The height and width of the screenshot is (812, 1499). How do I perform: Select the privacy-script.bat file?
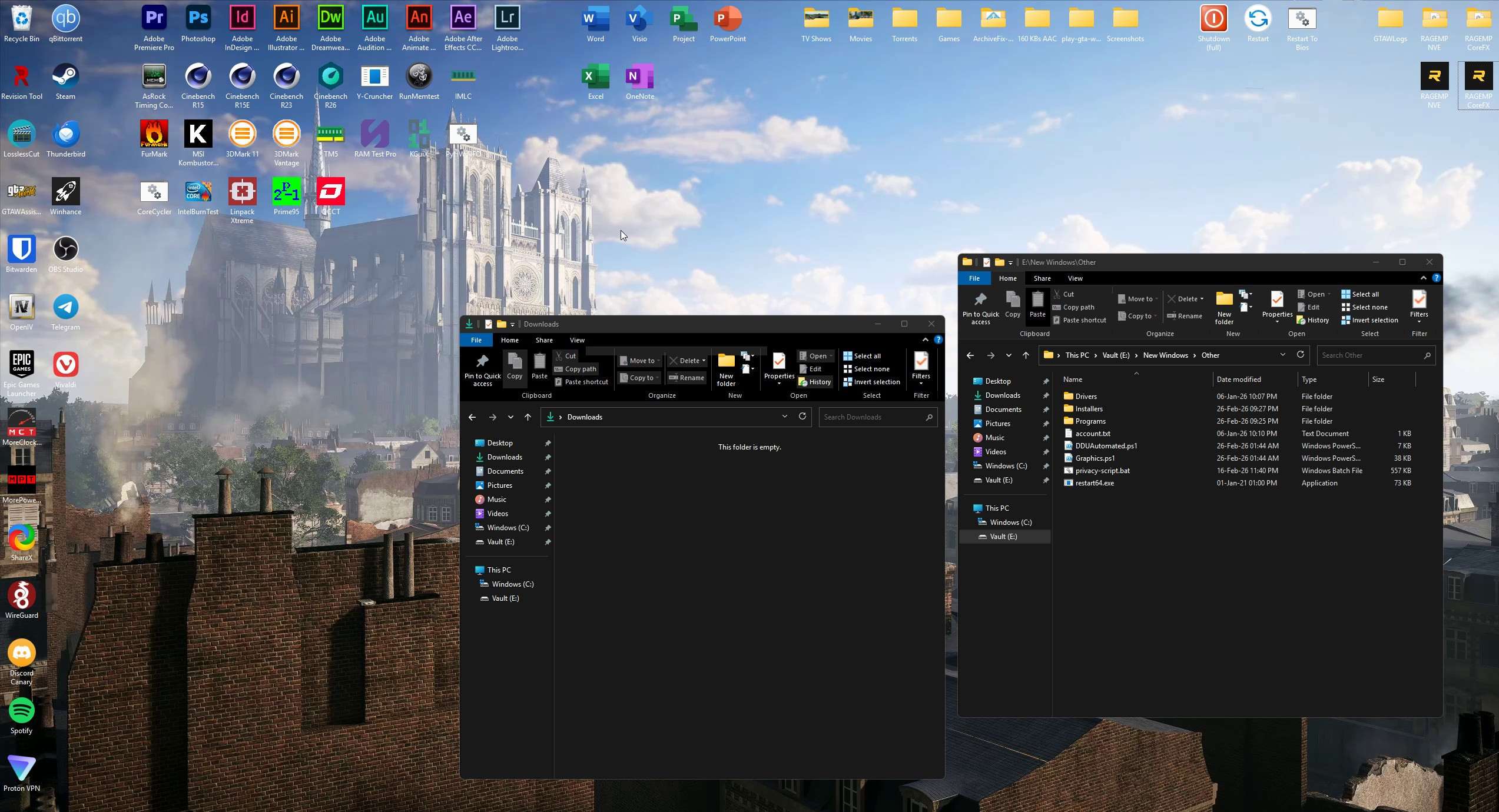(x=1102, y=471)
